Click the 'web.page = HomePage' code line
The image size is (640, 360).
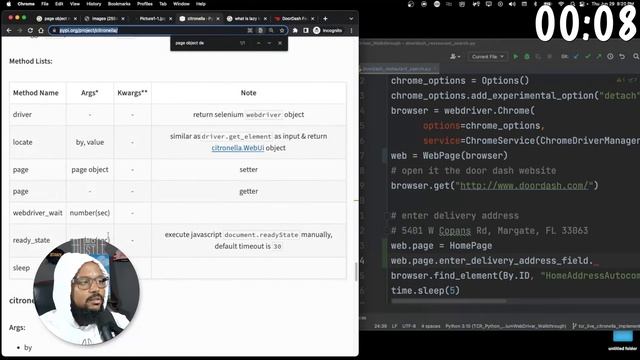tap(441, 246)
